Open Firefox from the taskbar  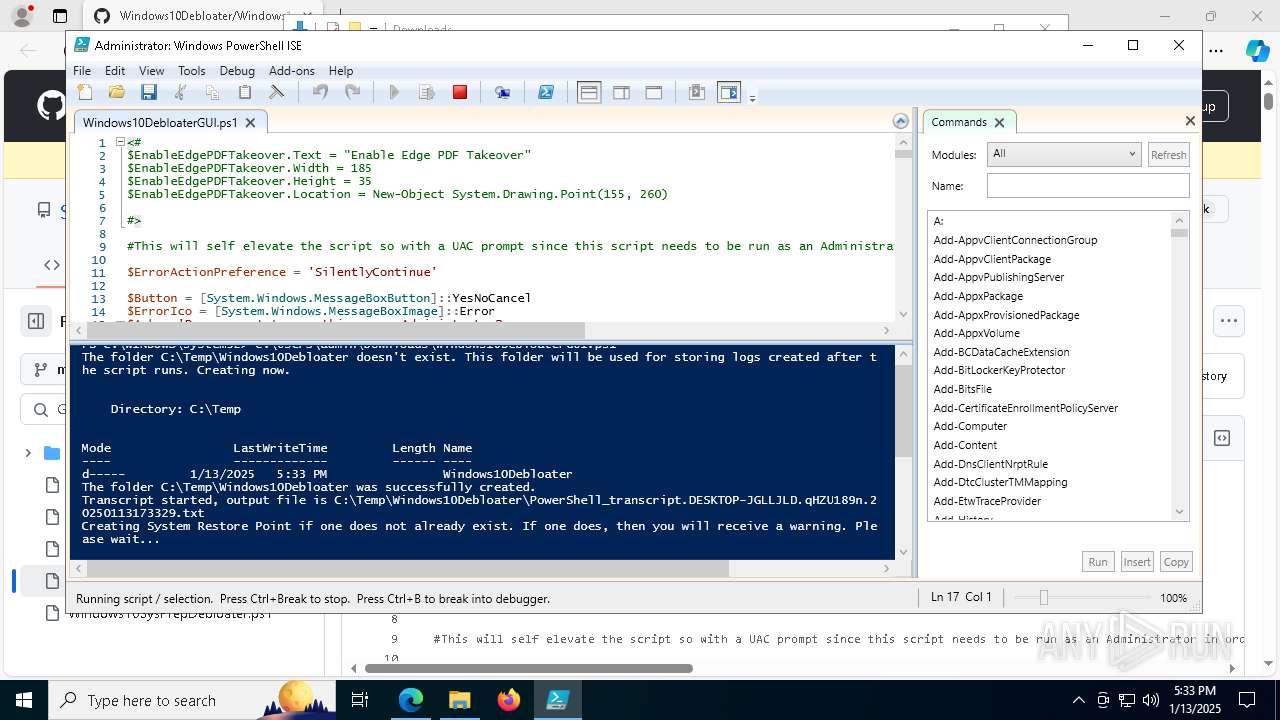509,700
